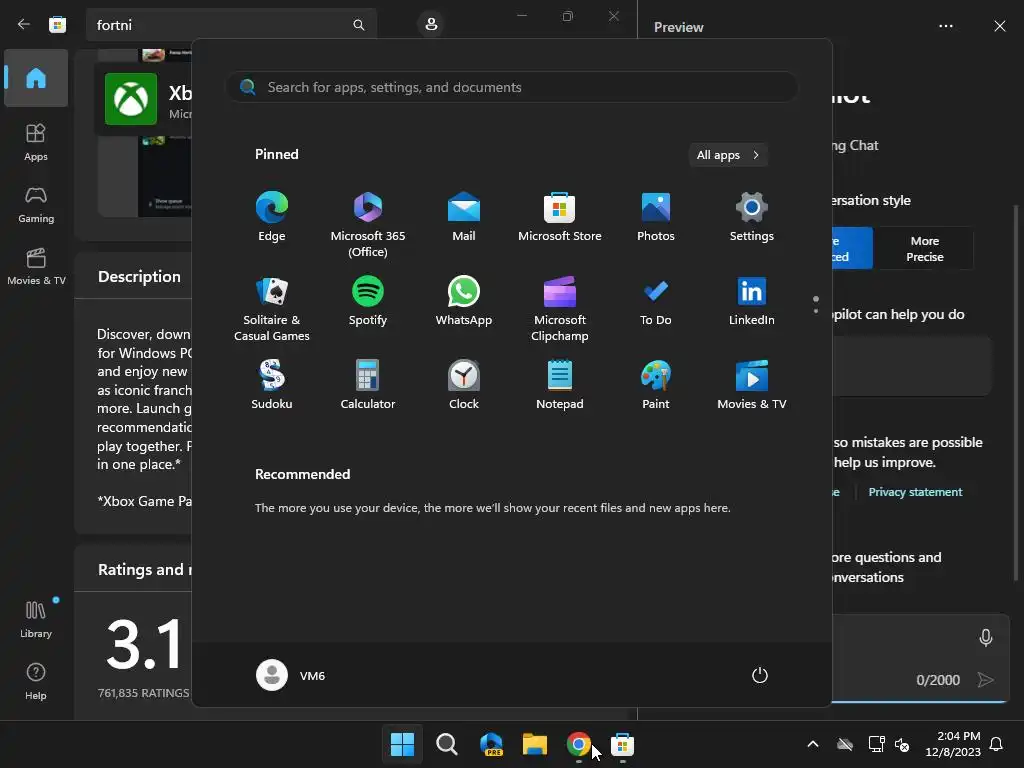Open Gaming section in Store sidebar
Screen dimensions: 1024x768
pyautogui.click(x=36, y=204)
